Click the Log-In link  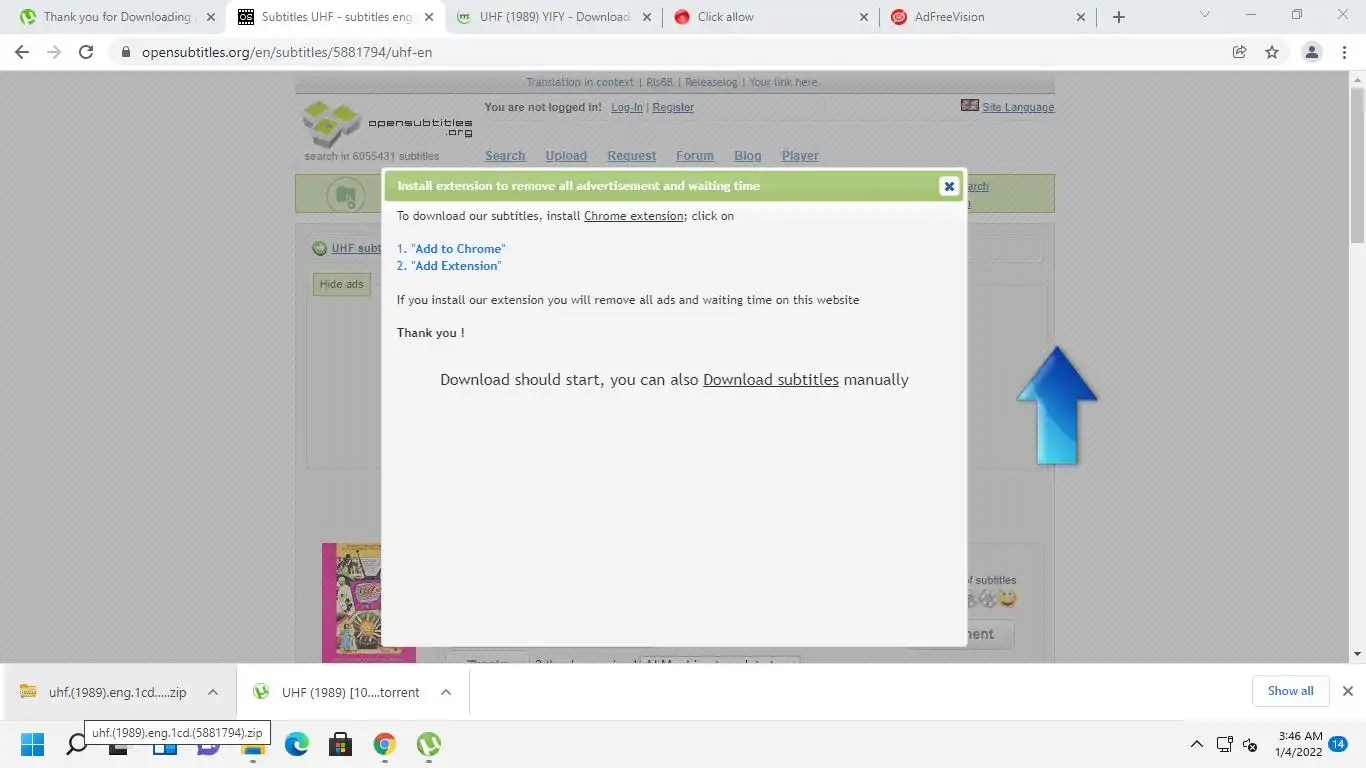(x=627, y=108)
